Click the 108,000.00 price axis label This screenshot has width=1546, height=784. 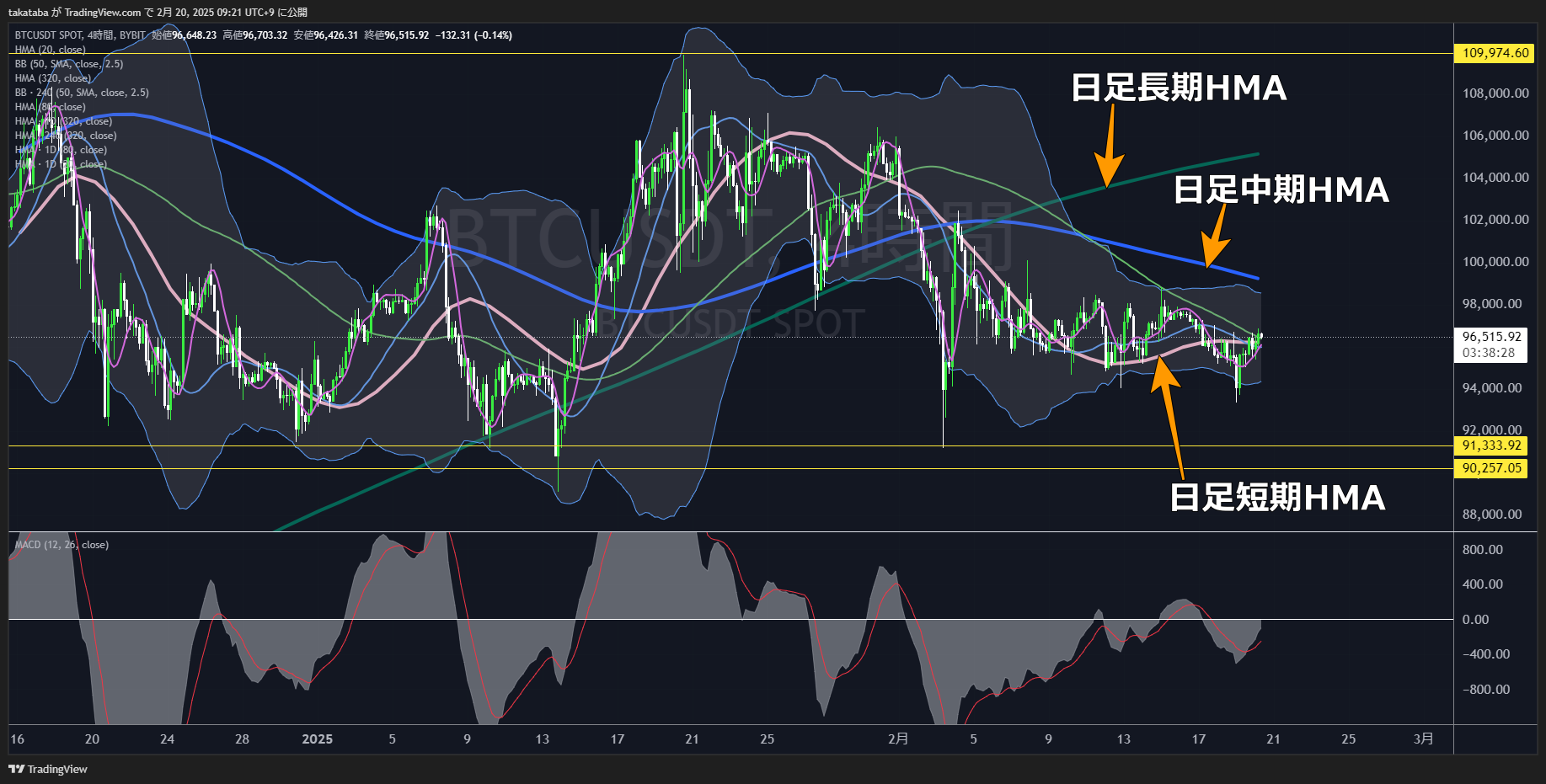(1495, 93)
